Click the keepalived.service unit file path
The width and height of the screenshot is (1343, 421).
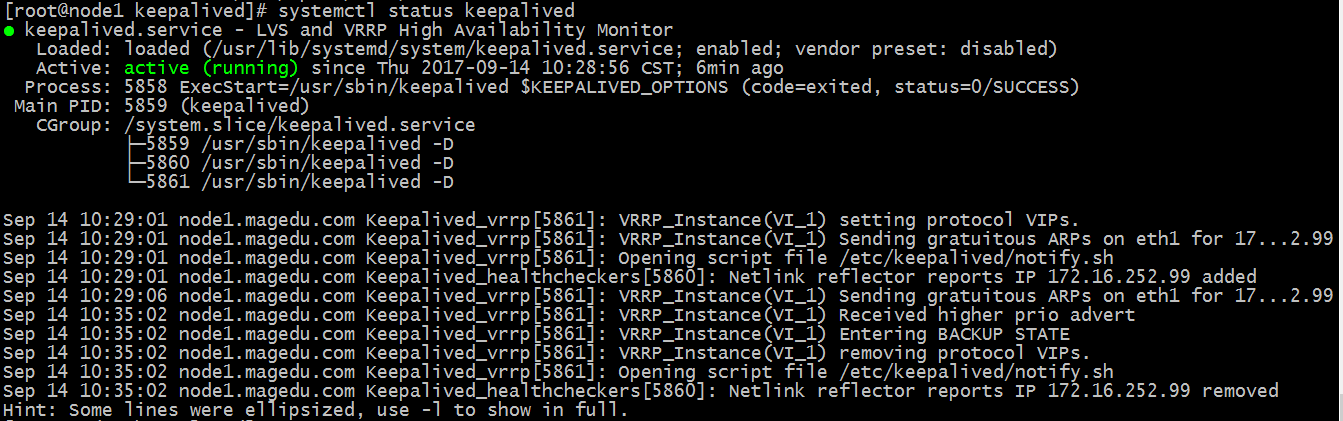436,49
